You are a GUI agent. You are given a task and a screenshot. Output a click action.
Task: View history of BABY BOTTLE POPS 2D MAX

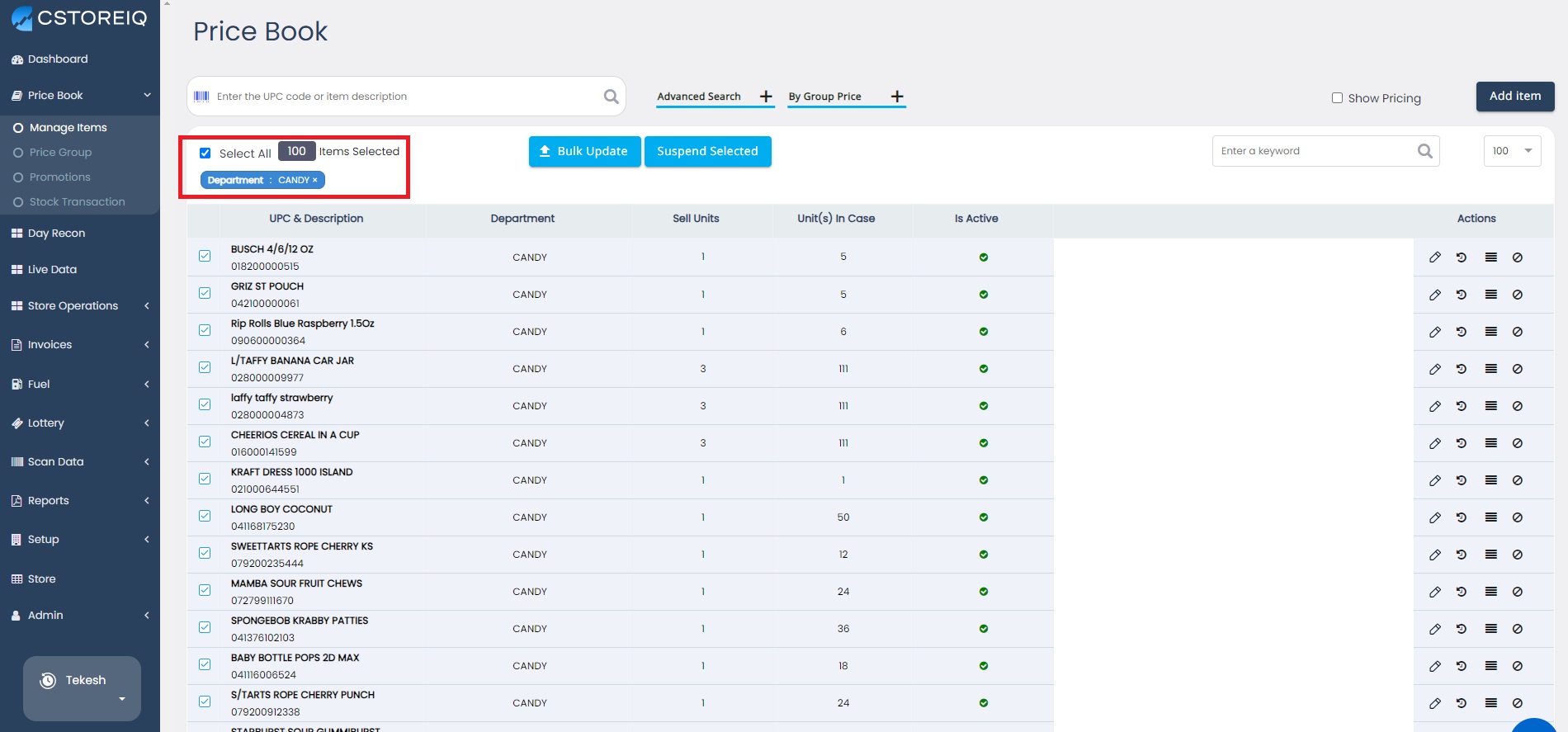pos(1462,666)
